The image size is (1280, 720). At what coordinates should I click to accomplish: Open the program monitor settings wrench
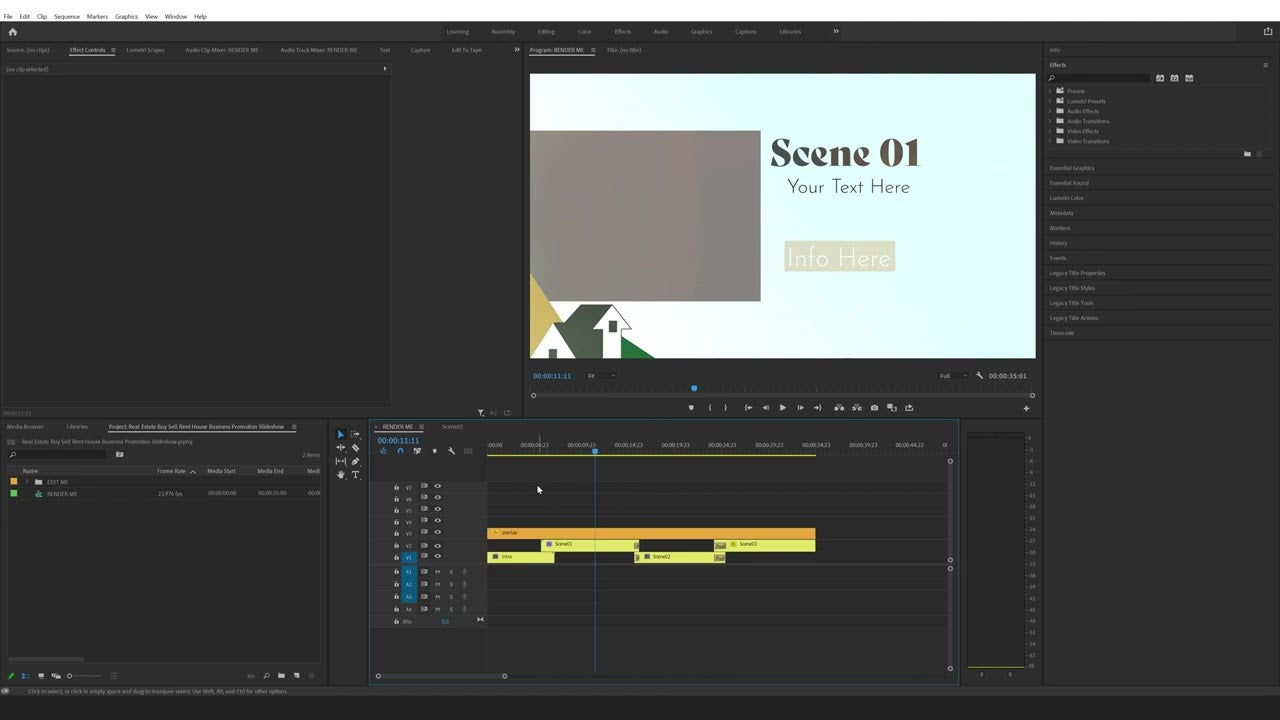pos(979,375)
